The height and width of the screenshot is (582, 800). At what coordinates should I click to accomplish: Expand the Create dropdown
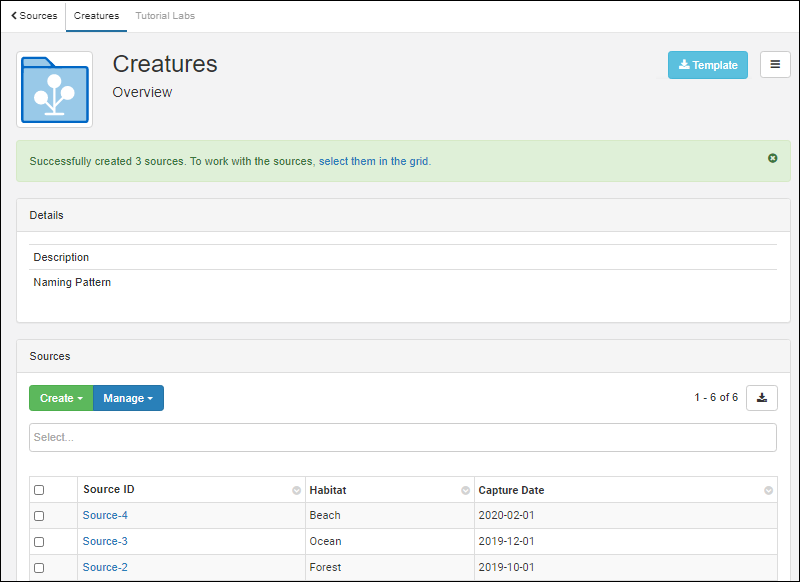point(61,398)
